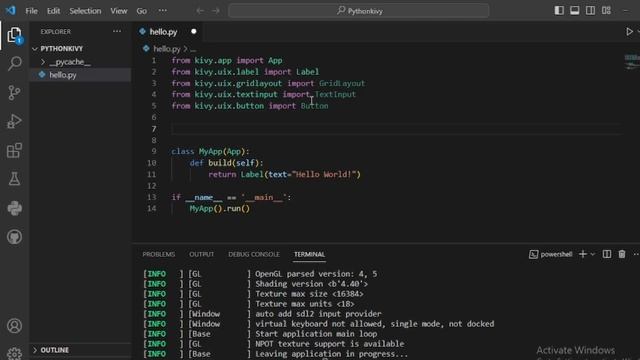
Task: Open the Selection menu
Action: [x=85, y=11]
